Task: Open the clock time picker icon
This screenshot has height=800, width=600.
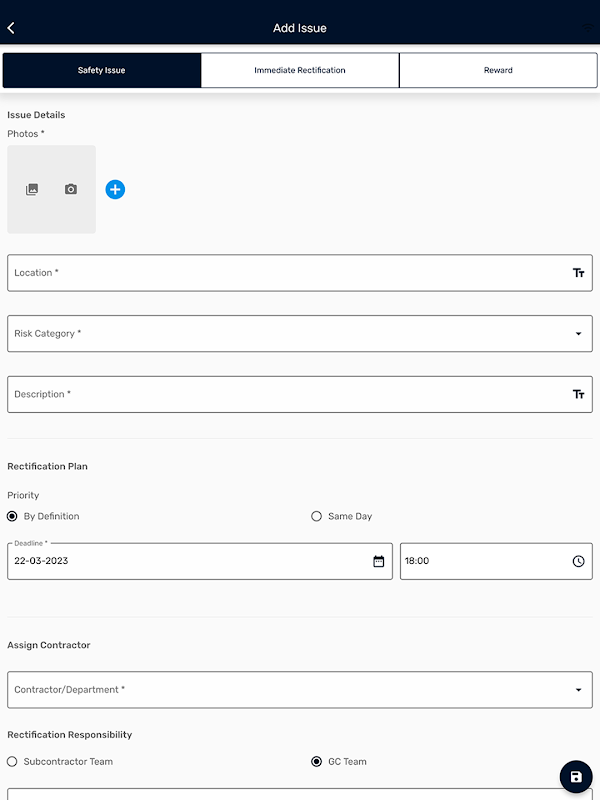Action: point(578,562)
